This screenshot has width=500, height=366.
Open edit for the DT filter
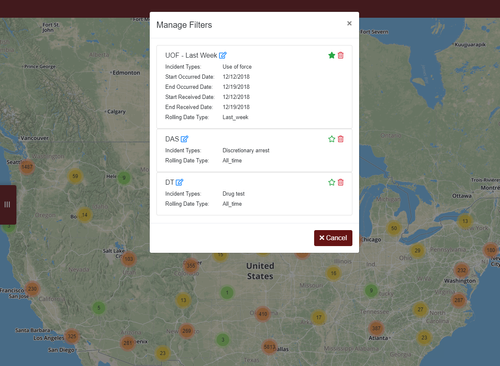click(x=179, y=182)
